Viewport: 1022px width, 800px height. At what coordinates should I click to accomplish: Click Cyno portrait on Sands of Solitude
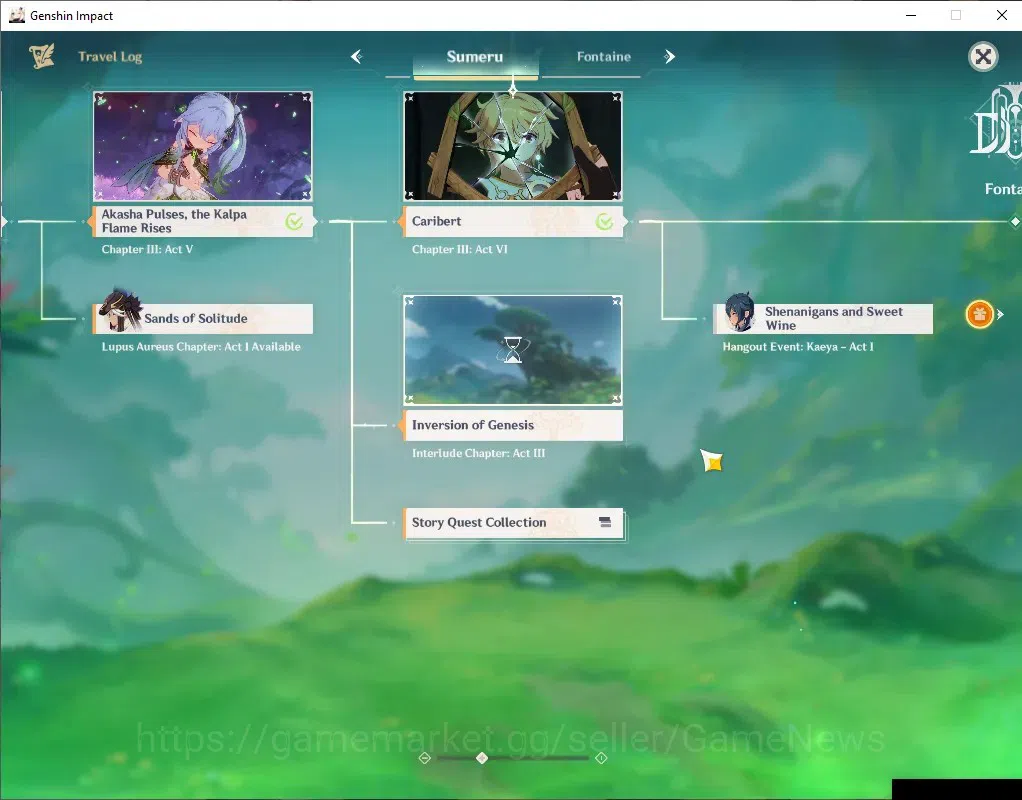coord(120,310)
